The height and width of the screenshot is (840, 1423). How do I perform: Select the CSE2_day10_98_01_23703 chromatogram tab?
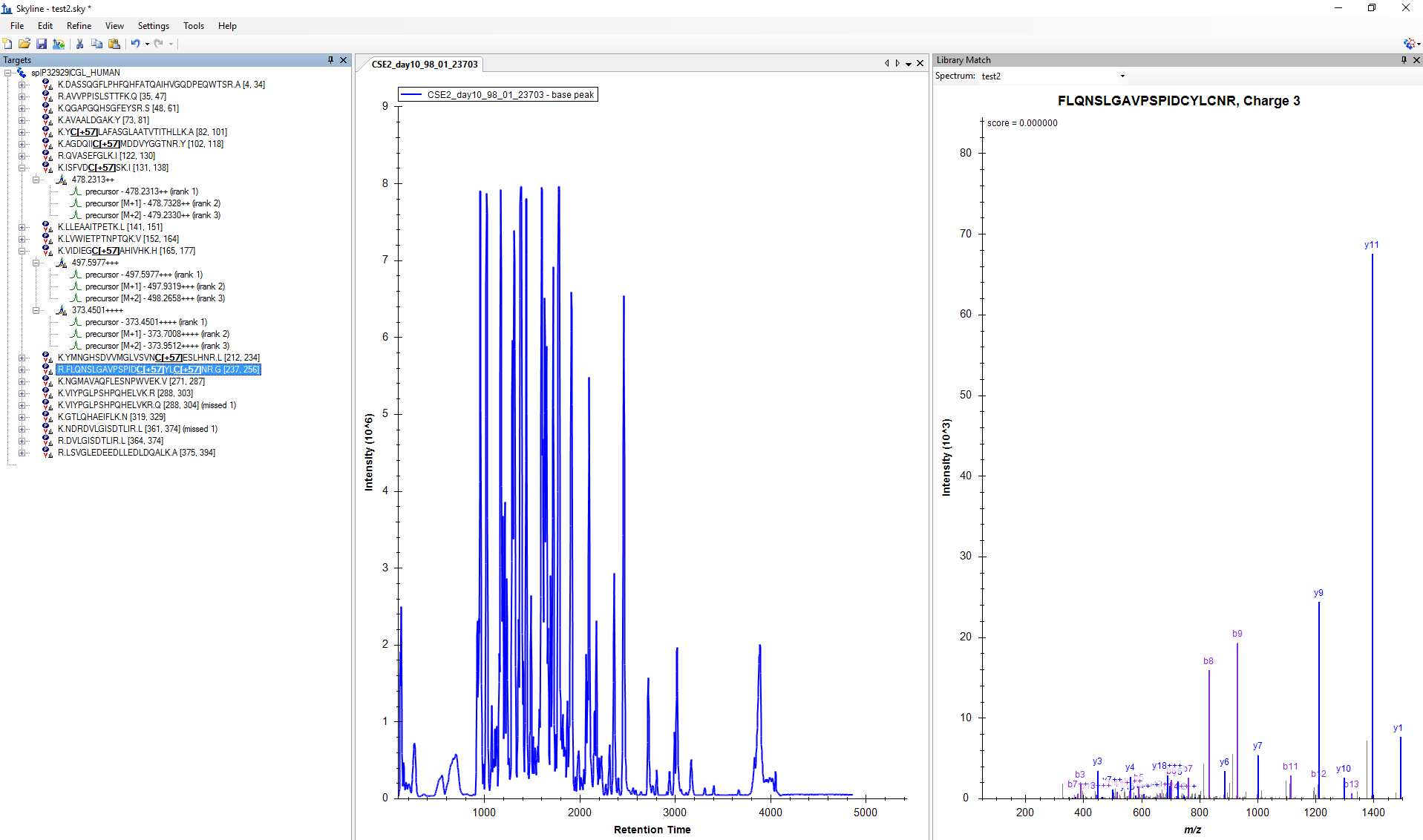[x=425, y=65]
